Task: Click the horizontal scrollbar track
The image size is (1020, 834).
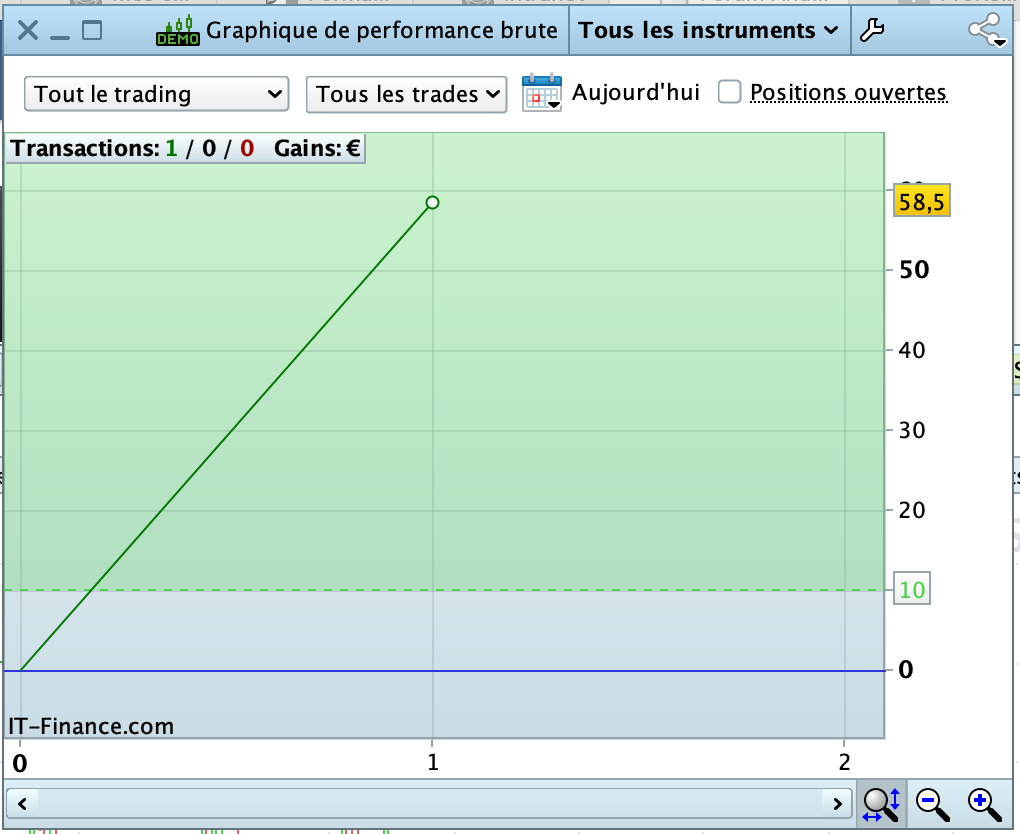Action: 429,804
